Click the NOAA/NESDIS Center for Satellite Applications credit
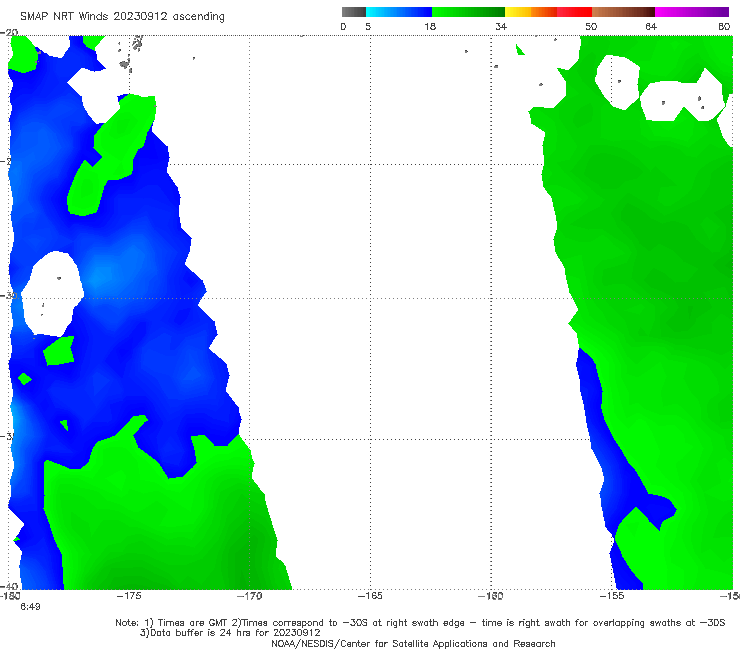 coord(413,643)
